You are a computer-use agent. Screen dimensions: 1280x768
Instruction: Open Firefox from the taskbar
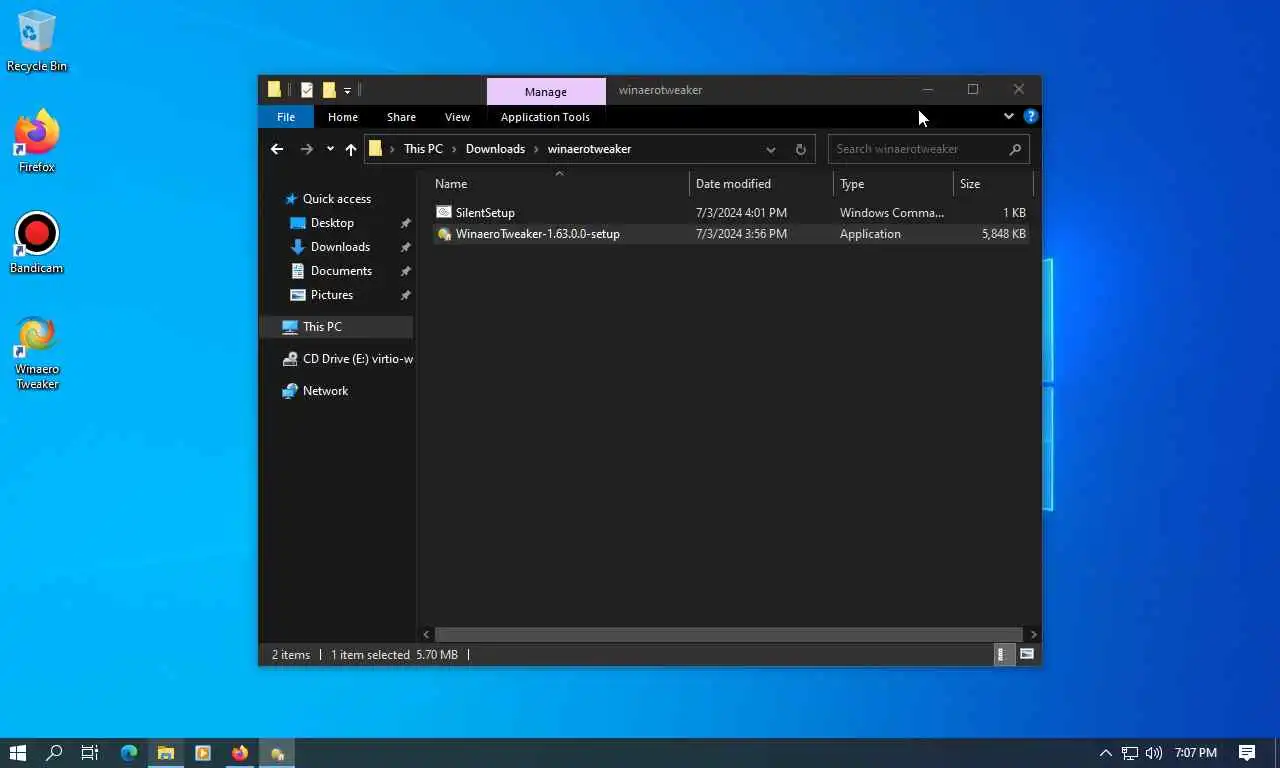240,753
